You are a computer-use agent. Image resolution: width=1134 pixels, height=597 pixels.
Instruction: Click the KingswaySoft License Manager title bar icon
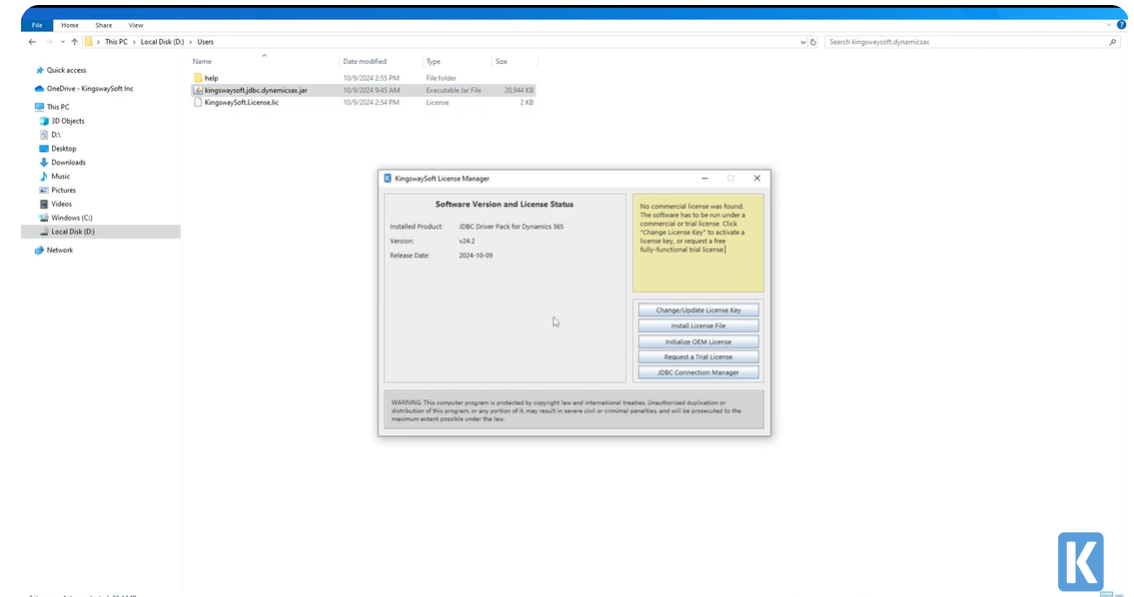386,178
